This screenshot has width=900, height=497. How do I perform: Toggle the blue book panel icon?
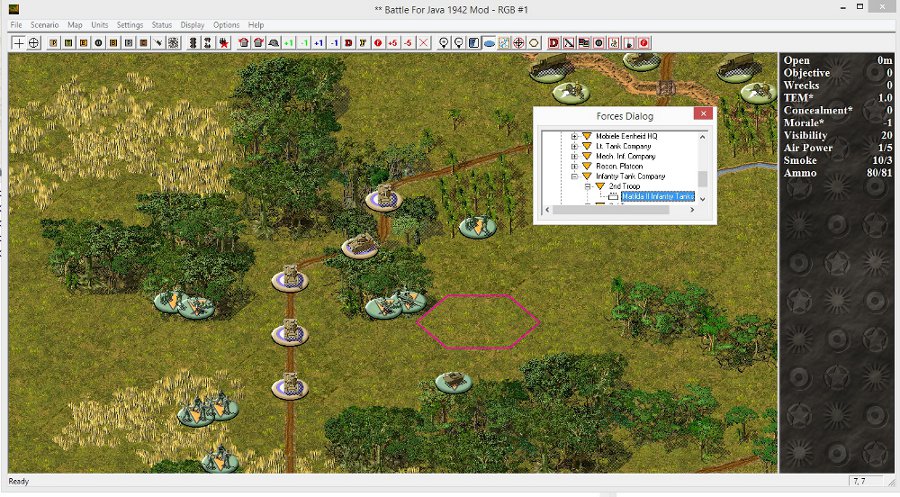tap(474, 43)
